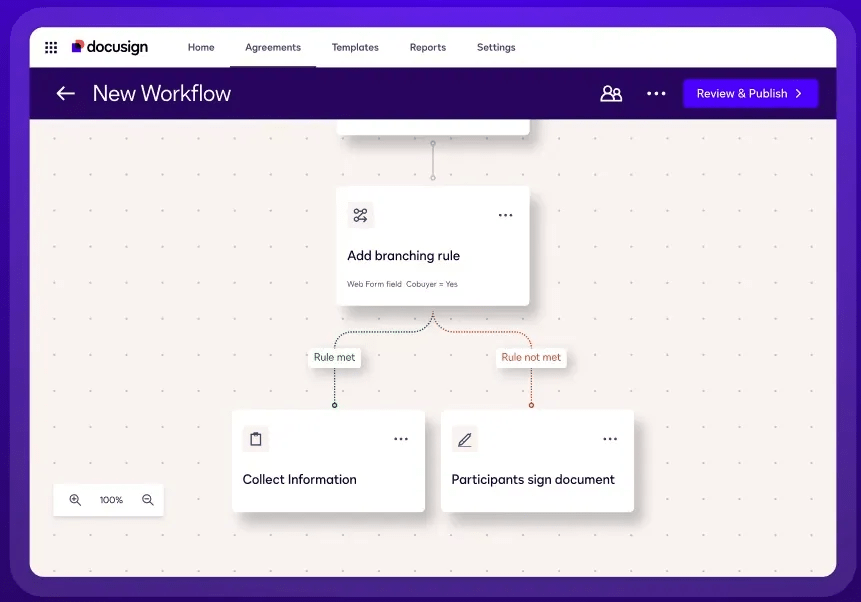Image resolution: width=861 pixels, height=602 pixels.
Task: Click the Docusign logo
Action: click(110, 47)
